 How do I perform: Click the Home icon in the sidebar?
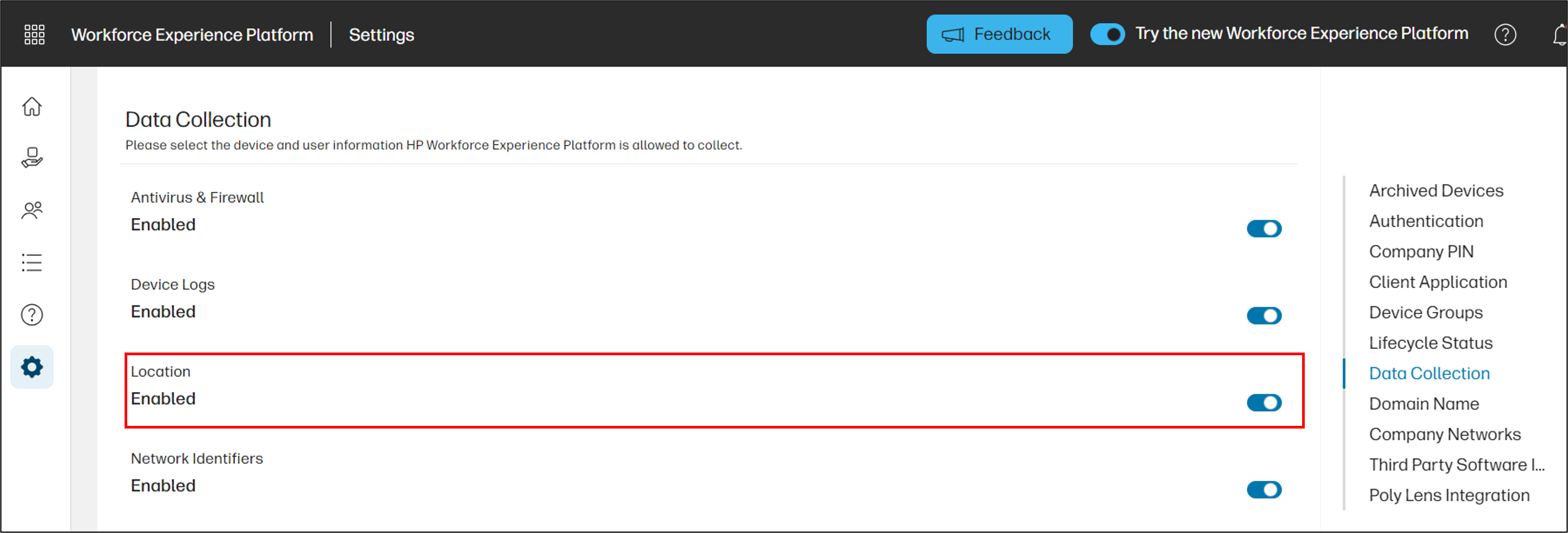point(31,106)
